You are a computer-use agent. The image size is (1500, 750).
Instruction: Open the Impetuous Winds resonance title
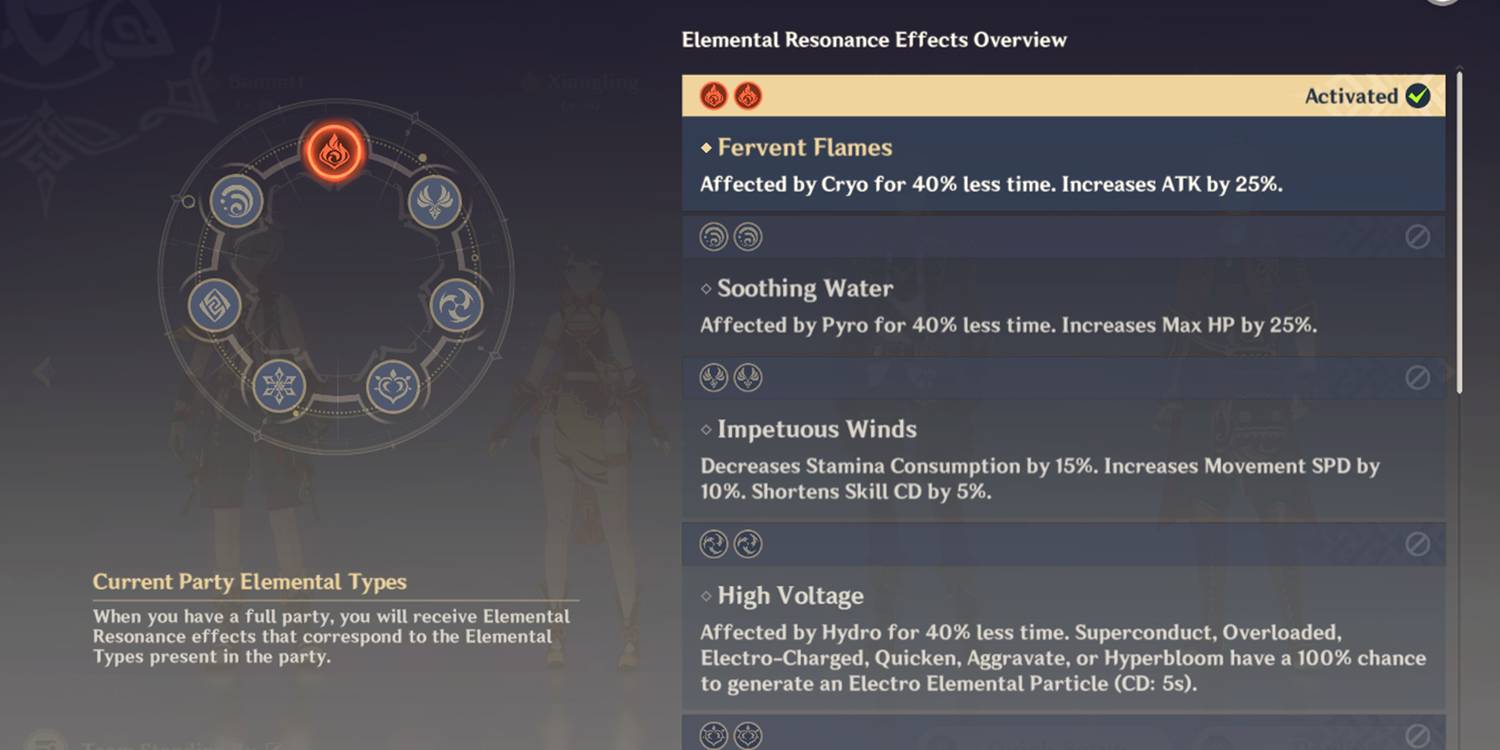pos(816,429)
